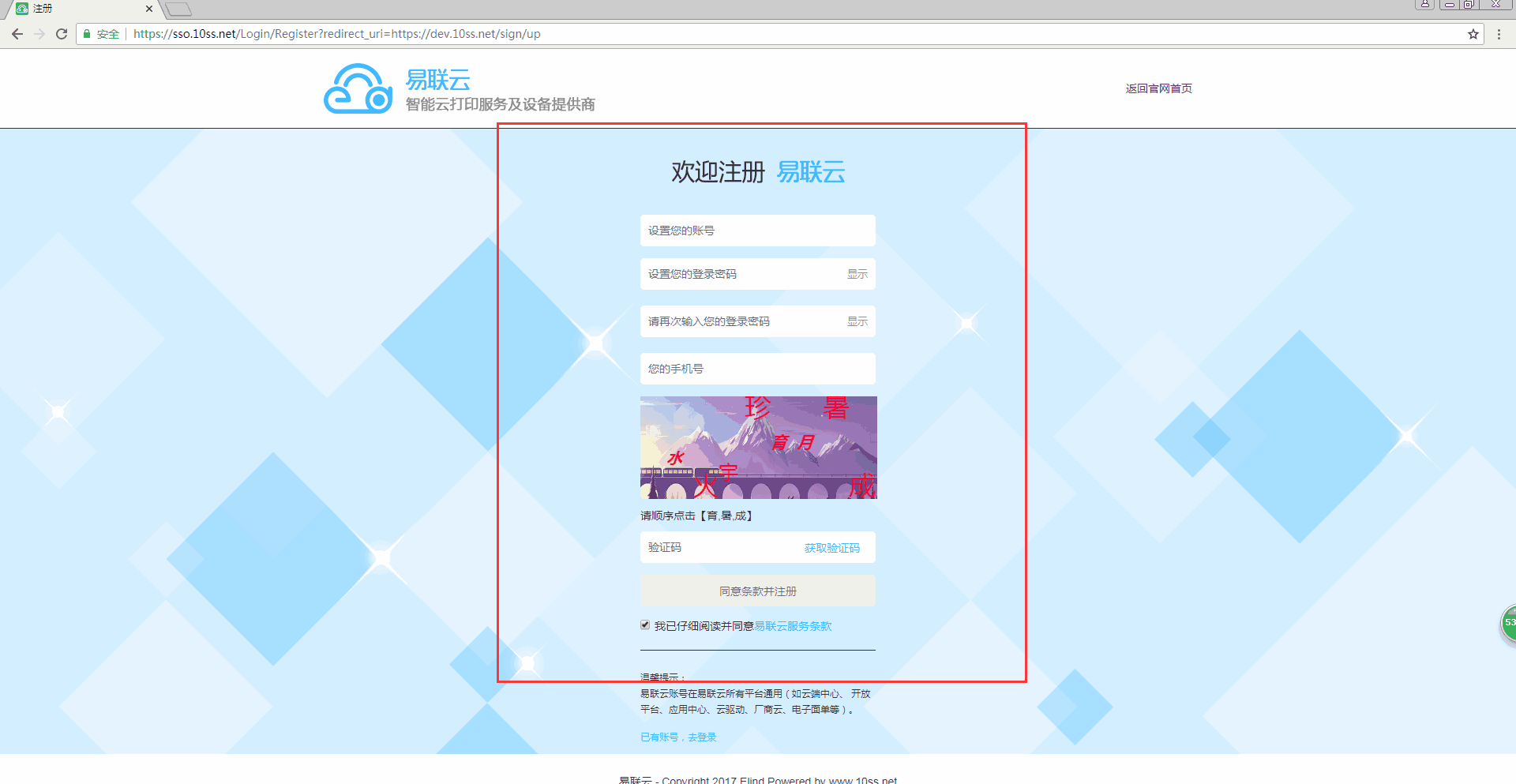Focus the 设置您的账号 field
The image size is (1516, 784).
tap(758, 231)
